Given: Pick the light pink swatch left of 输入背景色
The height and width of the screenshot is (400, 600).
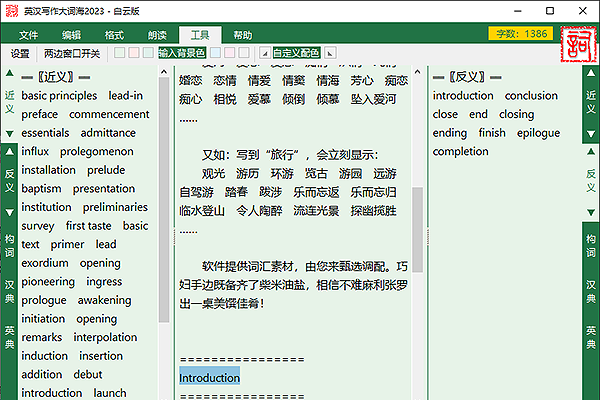Looking at the screenshot, I should point(134,53).
